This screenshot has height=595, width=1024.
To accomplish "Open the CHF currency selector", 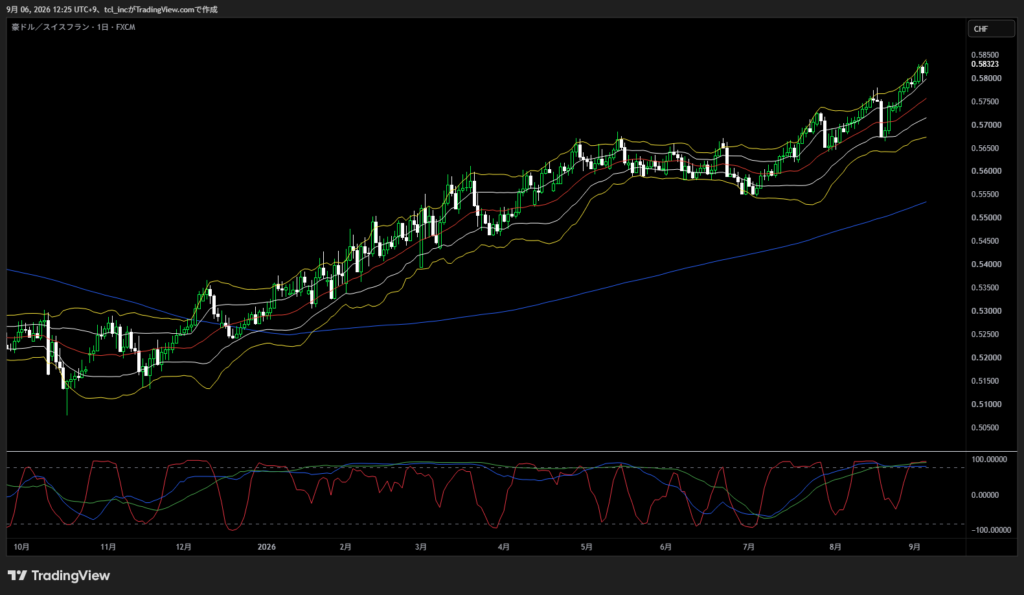I will coord(991,29).
